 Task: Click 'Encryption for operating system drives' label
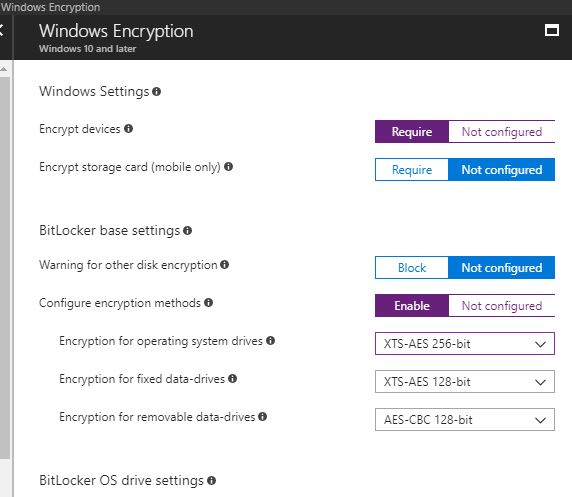[x=161, y=341]
